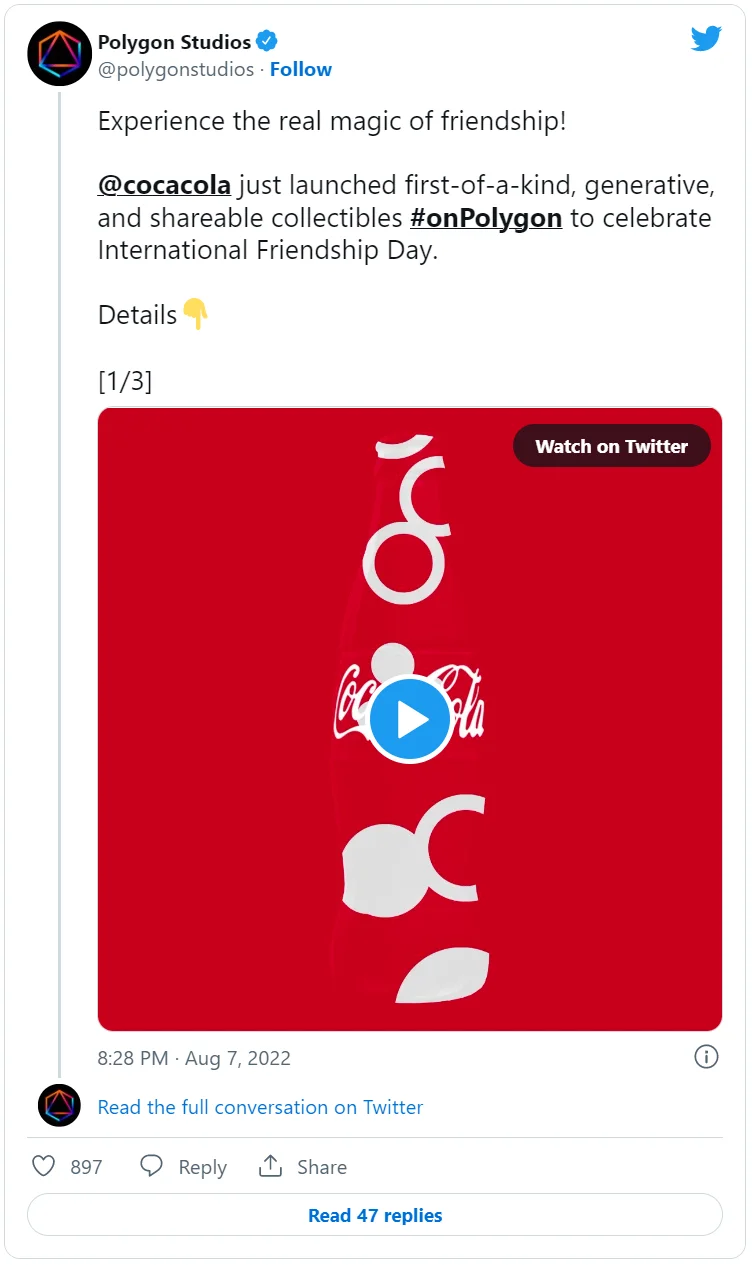The height and width of the screenshot is (1265, 752).
Task: Click the @polygonstudios handle
Action: click(176, 69)
